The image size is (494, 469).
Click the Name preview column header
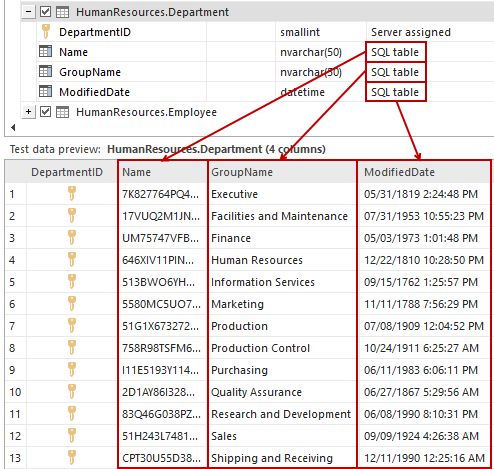tap(163, 172)
